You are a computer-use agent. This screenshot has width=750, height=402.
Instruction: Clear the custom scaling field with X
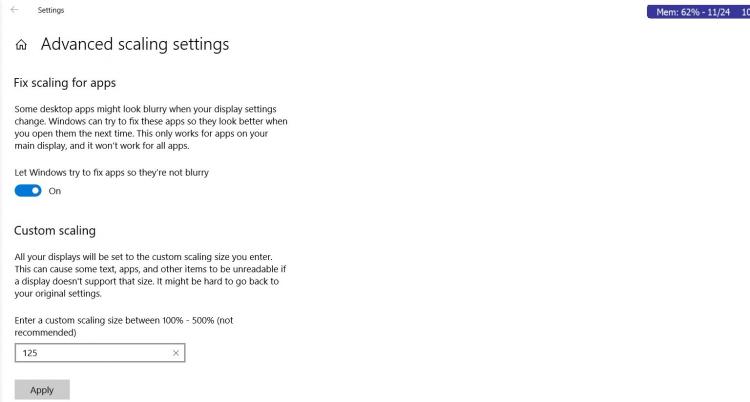176,353
